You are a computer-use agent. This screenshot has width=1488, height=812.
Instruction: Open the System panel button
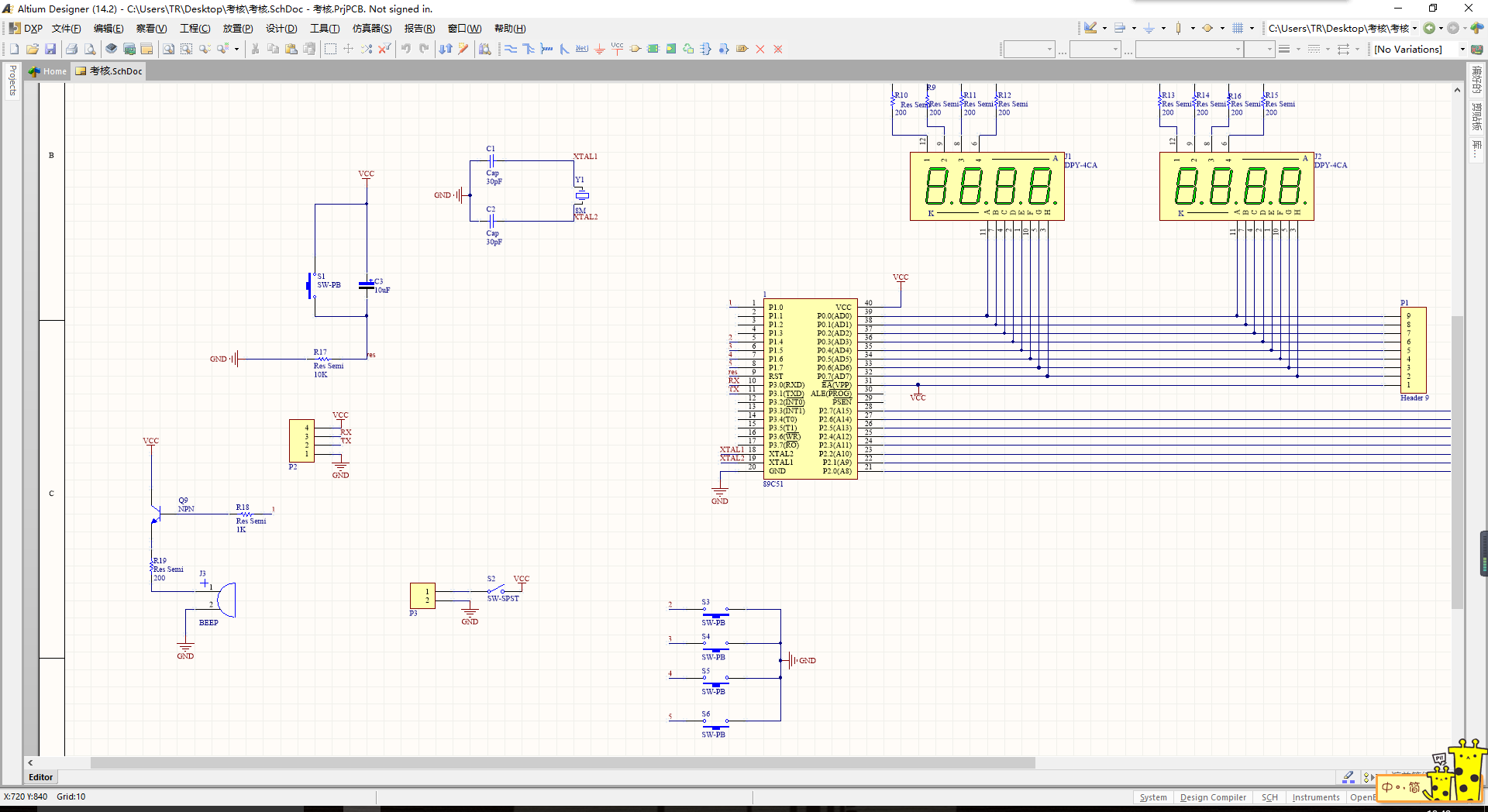pos(1152,797)
